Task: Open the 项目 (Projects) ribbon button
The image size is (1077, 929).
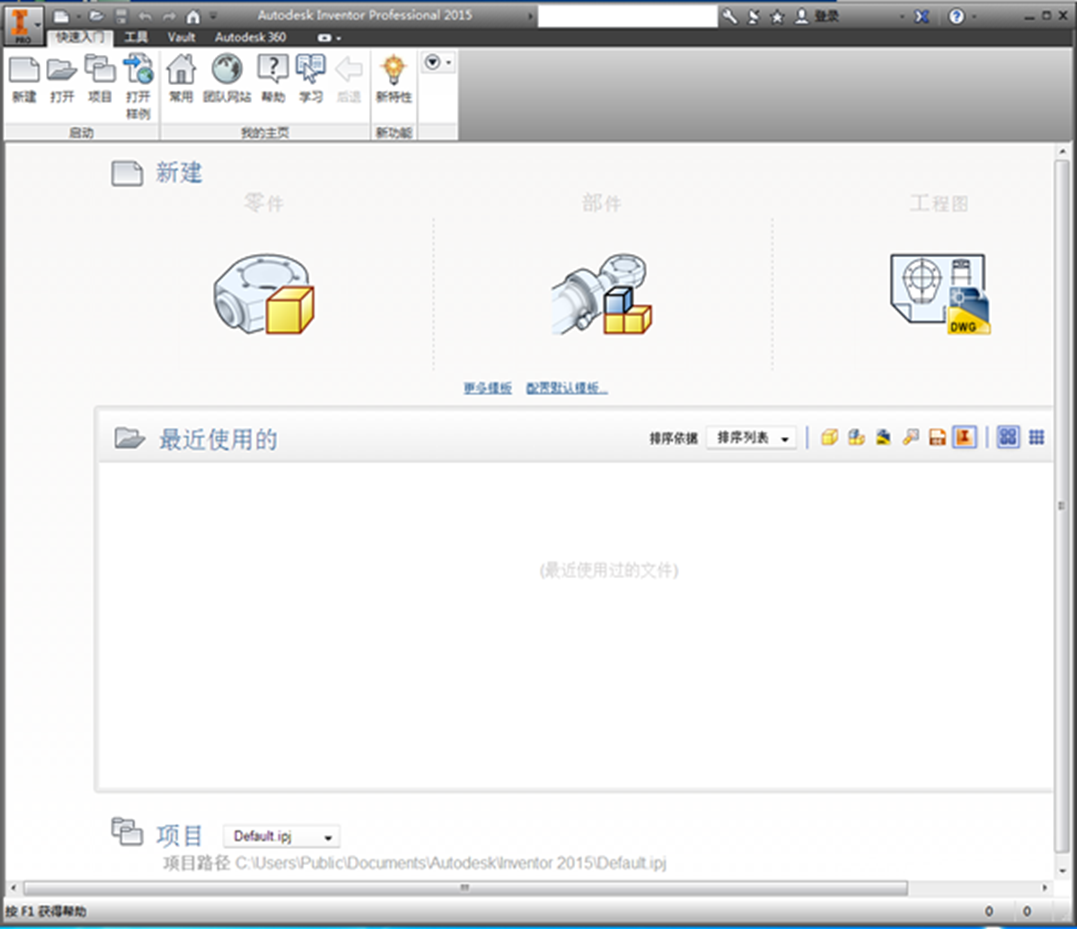Action: tap(100, 79)
